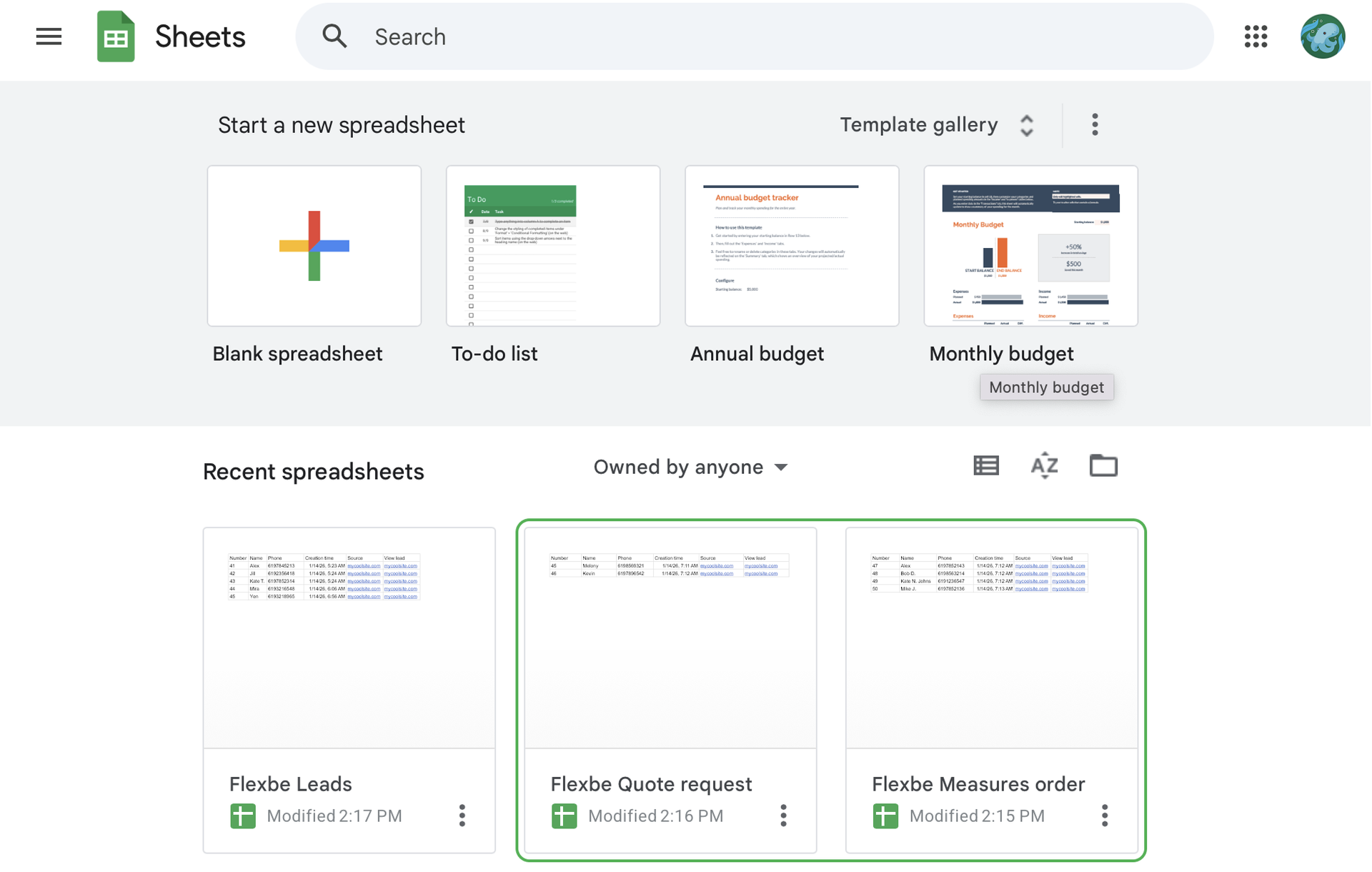The height and width of the screenshot is (872, 1372).
Task: Open more actions for Flexbe Measures order
Action: point(1105,816)
